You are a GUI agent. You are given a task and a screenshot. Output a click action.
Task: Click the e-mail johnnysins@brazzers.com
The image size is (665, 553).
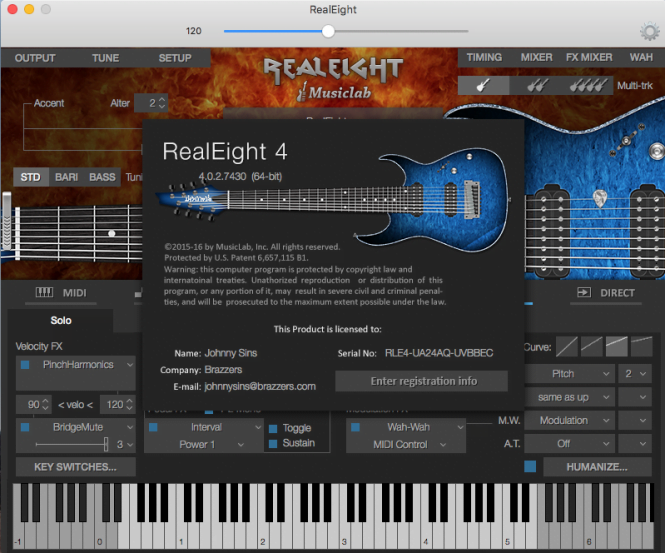(260, 386)
